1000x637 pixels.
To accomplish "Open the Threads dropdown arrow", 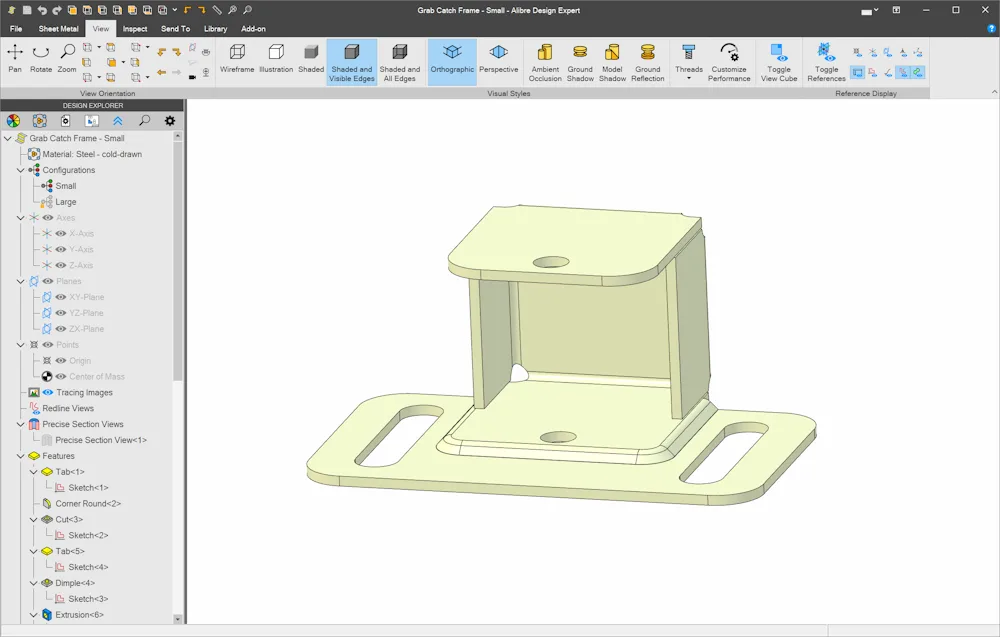I will pyautogui.click(x=689, y=78).
